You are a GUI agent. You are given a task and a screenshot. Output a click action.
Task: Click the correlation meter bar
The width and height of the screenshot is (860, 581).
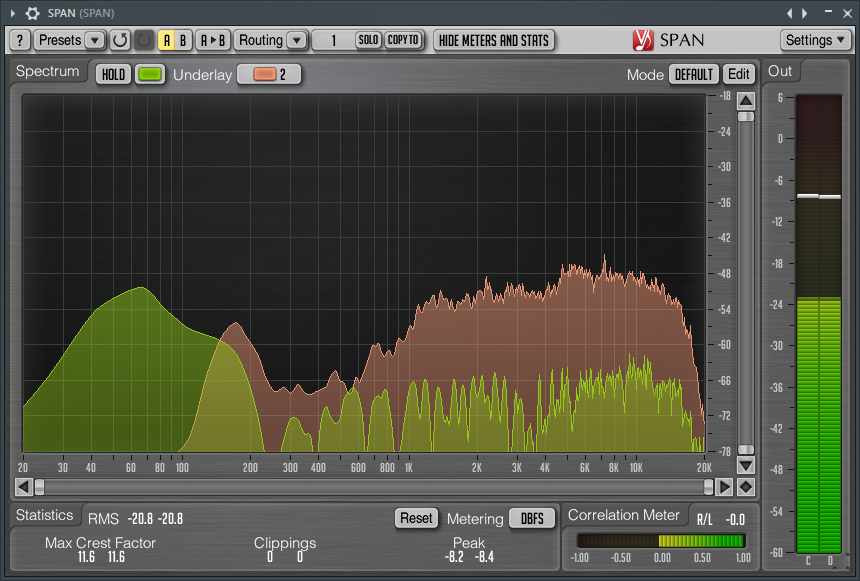click(661, 541)
